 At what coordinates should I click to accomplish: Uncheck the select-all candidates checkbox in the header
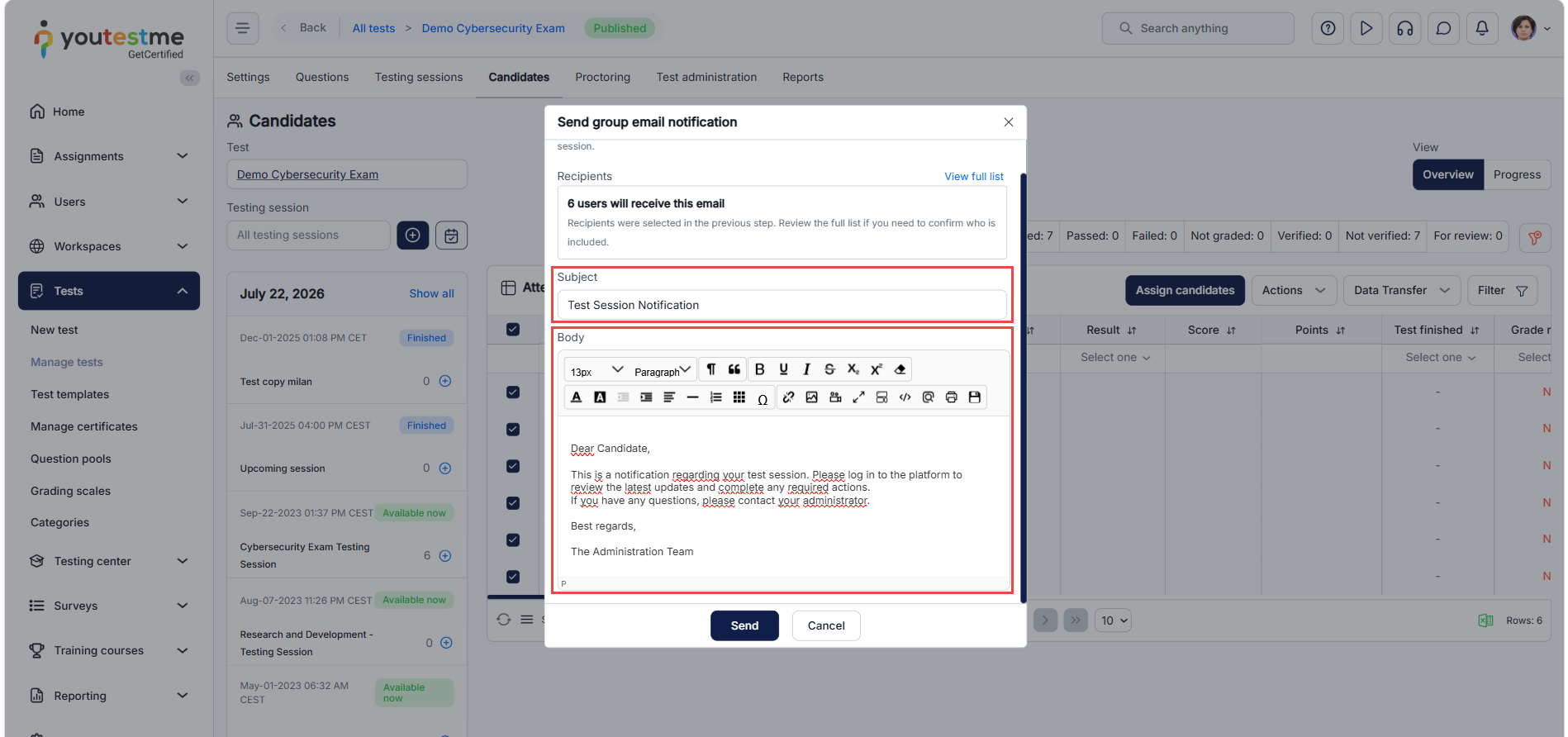click(x=513, y=330)
